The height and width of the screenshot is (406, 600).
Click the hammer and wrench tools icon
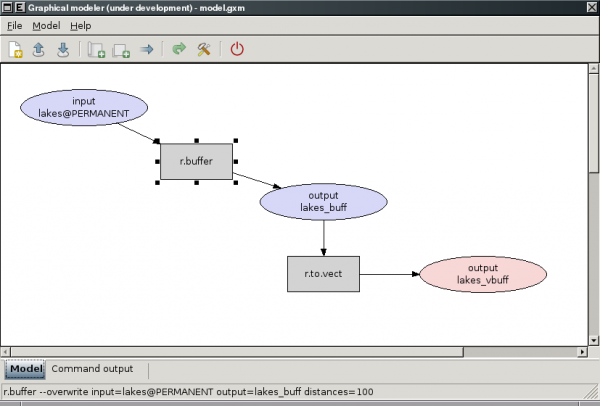(x=203, y=48)
